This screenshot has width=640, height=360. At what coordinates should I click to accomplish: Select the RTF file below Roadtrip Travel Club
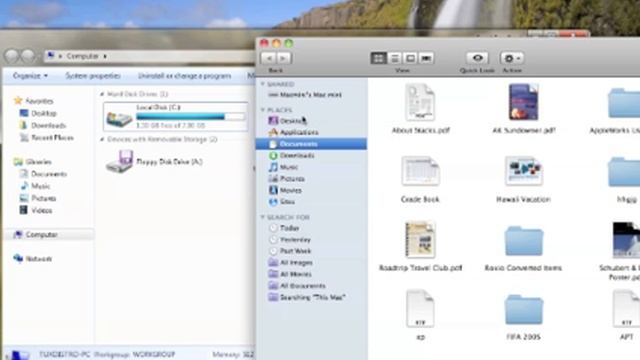click(420, 314)
